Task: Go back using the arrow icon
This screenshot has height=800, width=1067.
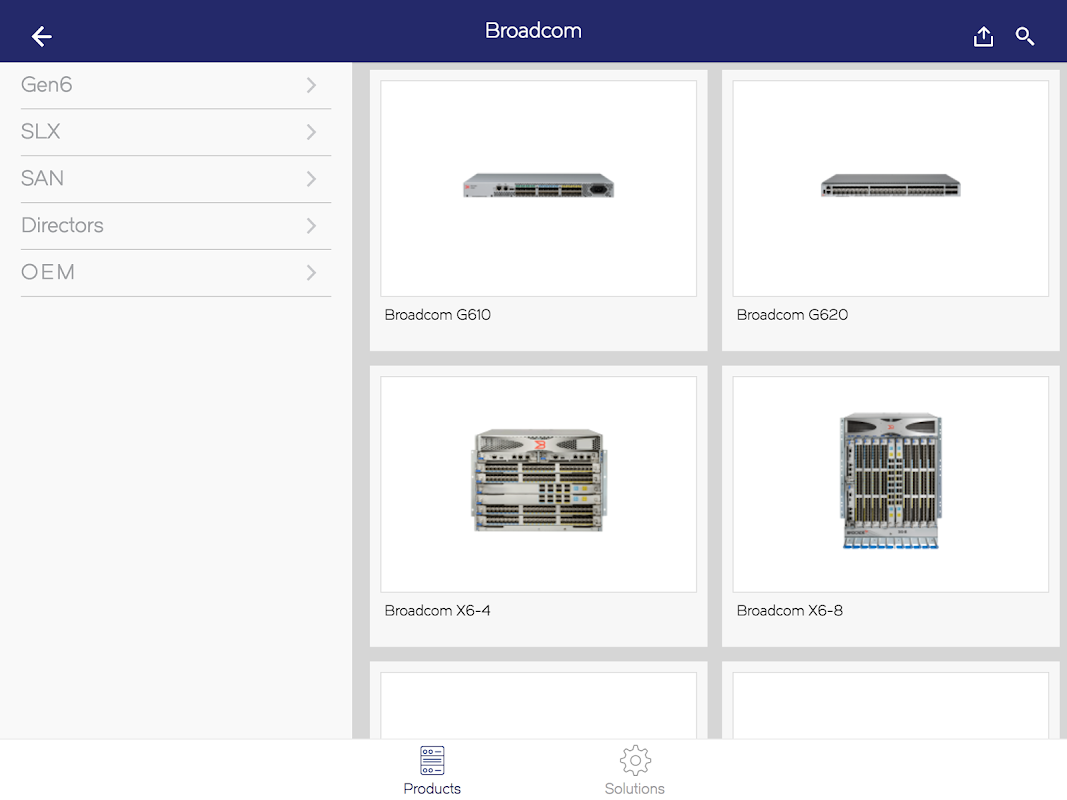Action: tap(42, 36)
